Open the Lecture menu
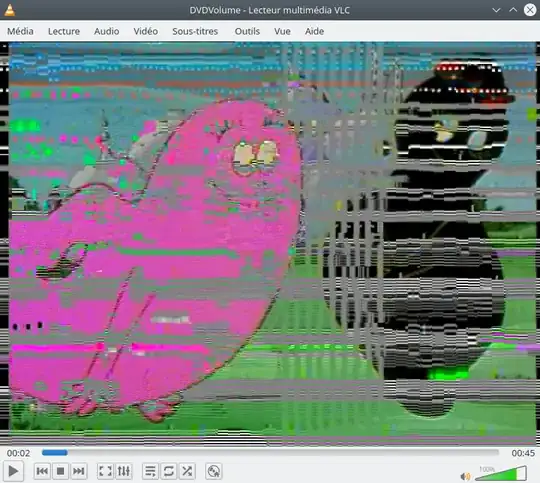The width and height of the screenshot is (540, 483). (x=64, y=31)
